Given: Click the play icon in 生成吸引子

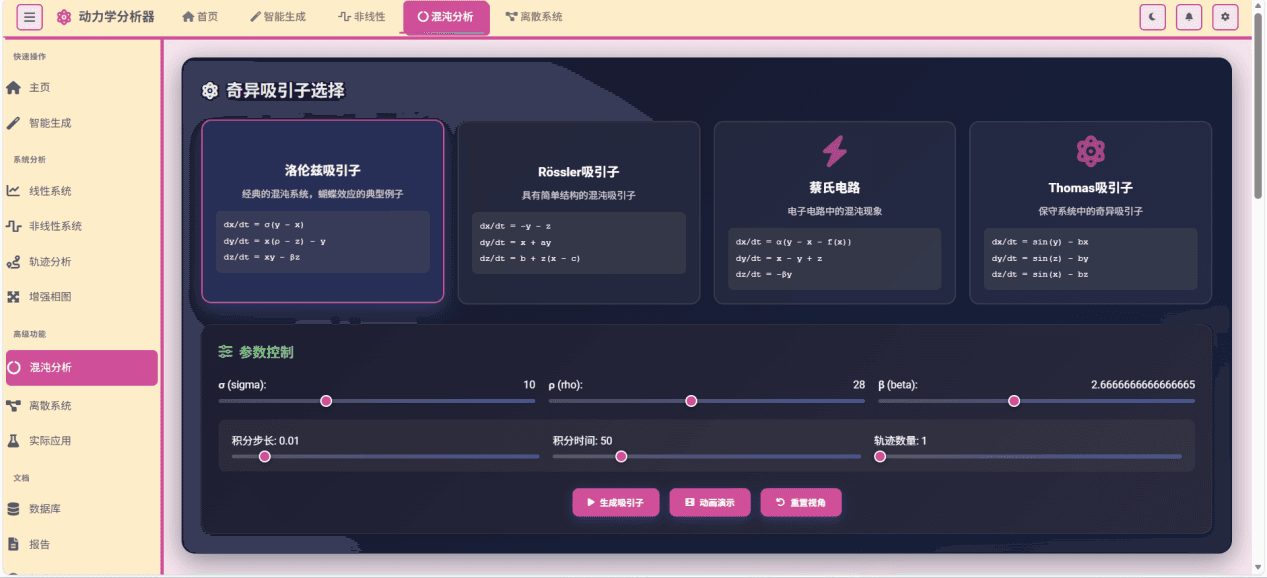Looking at the screenshot, I should tap(591, 502).
